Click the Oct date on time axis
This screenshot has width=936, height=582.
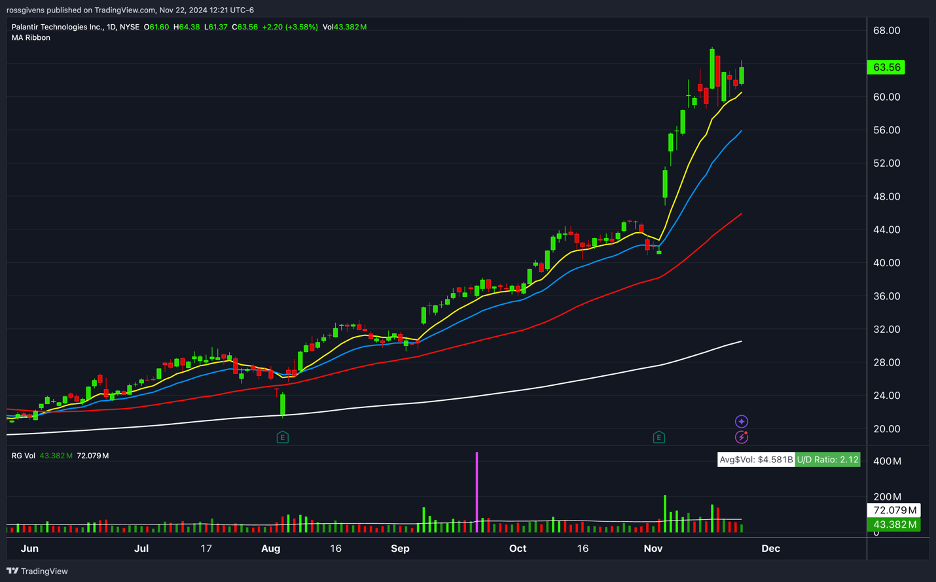point(518,549)
